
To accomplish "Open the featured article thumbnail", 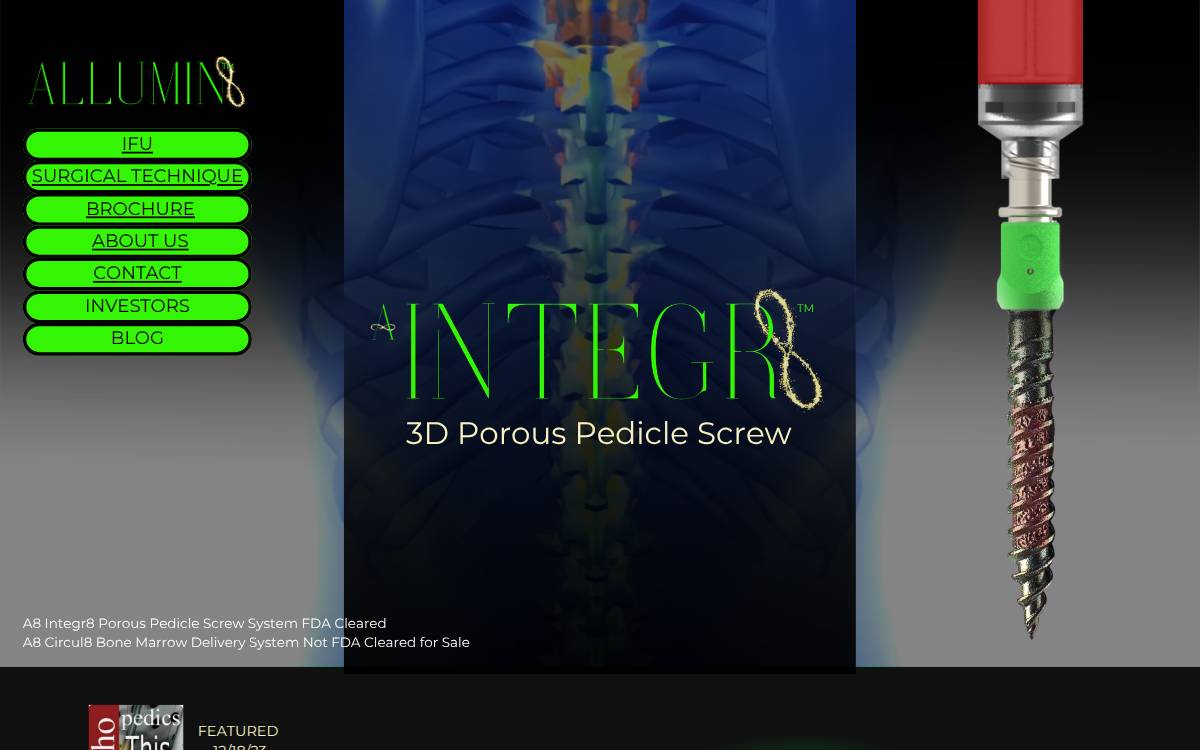I will tap(136, 728).
